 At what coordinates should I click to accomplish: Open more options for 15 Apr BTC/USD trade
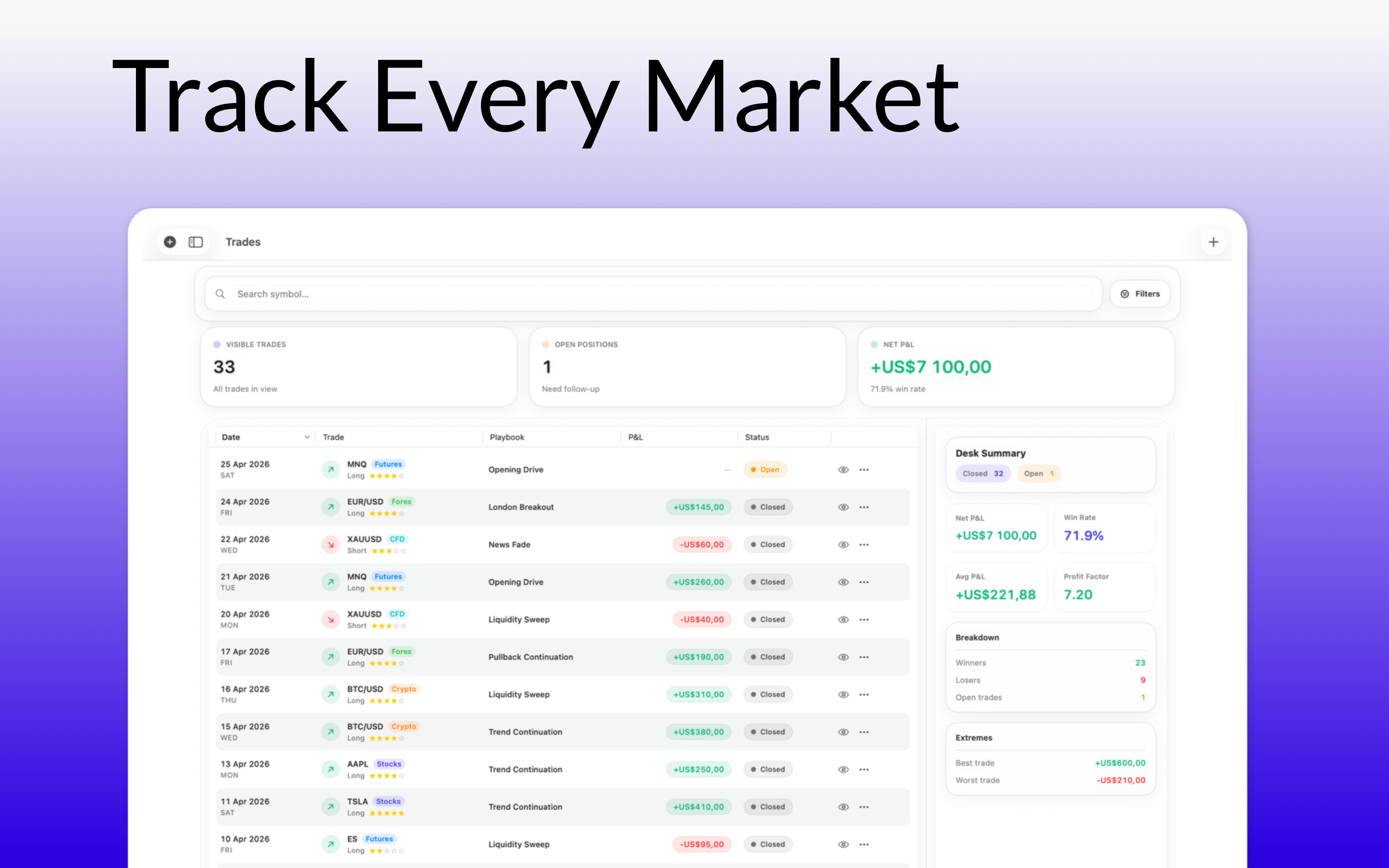[864, 732]
